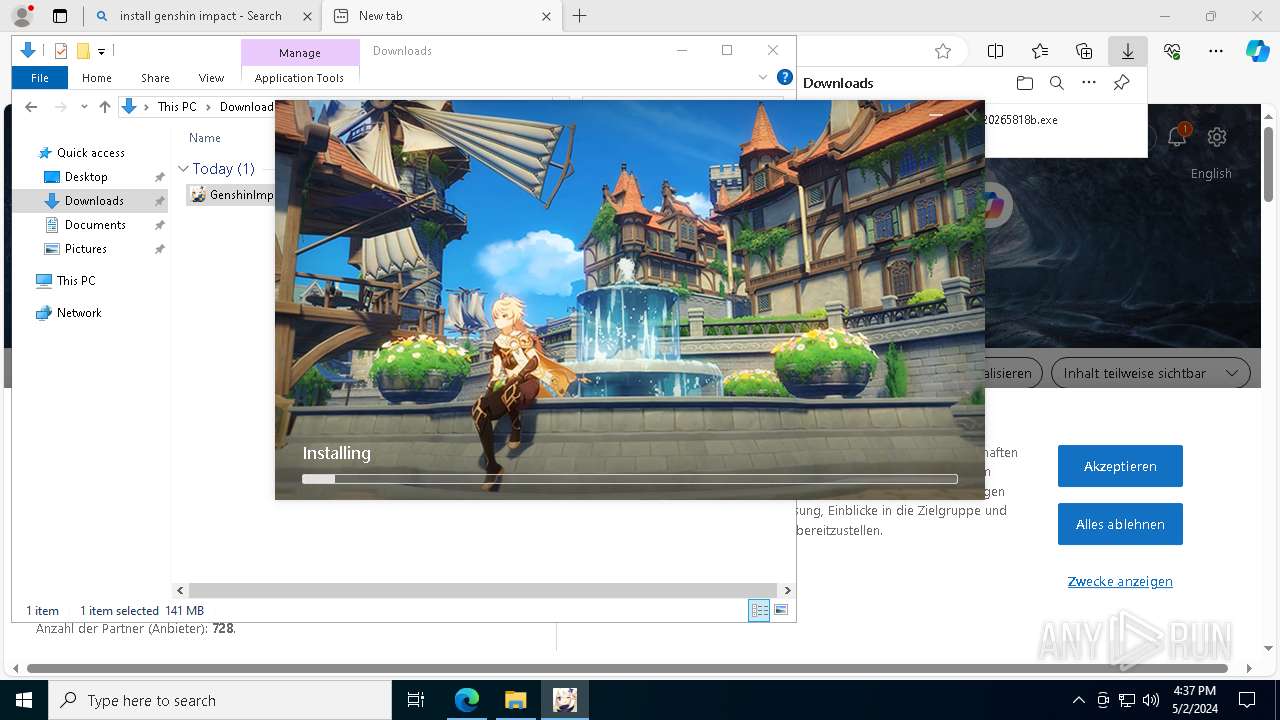
Task: Open Pictures in the navigation pane
Action: coord(86,249)
